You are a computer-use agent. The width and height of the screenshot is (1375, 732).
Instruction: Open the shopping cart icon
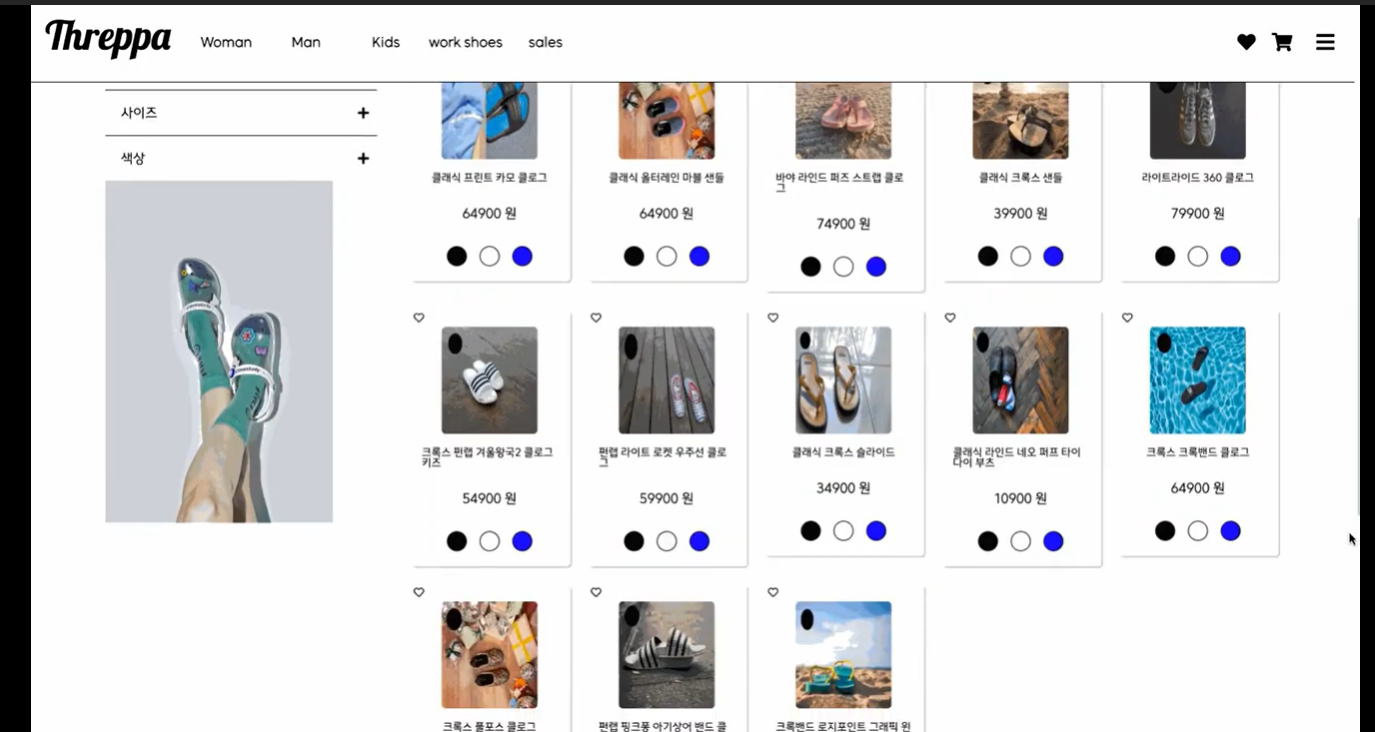[1282, 42]
